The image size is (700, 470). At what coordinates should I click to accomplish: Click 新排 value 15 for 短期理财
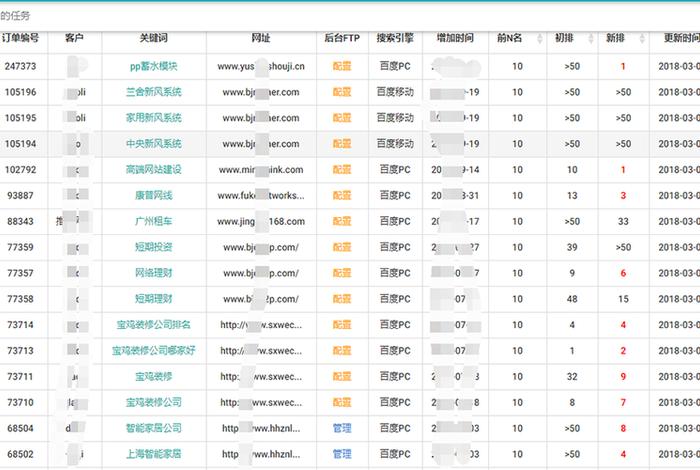tap(623, 299)
